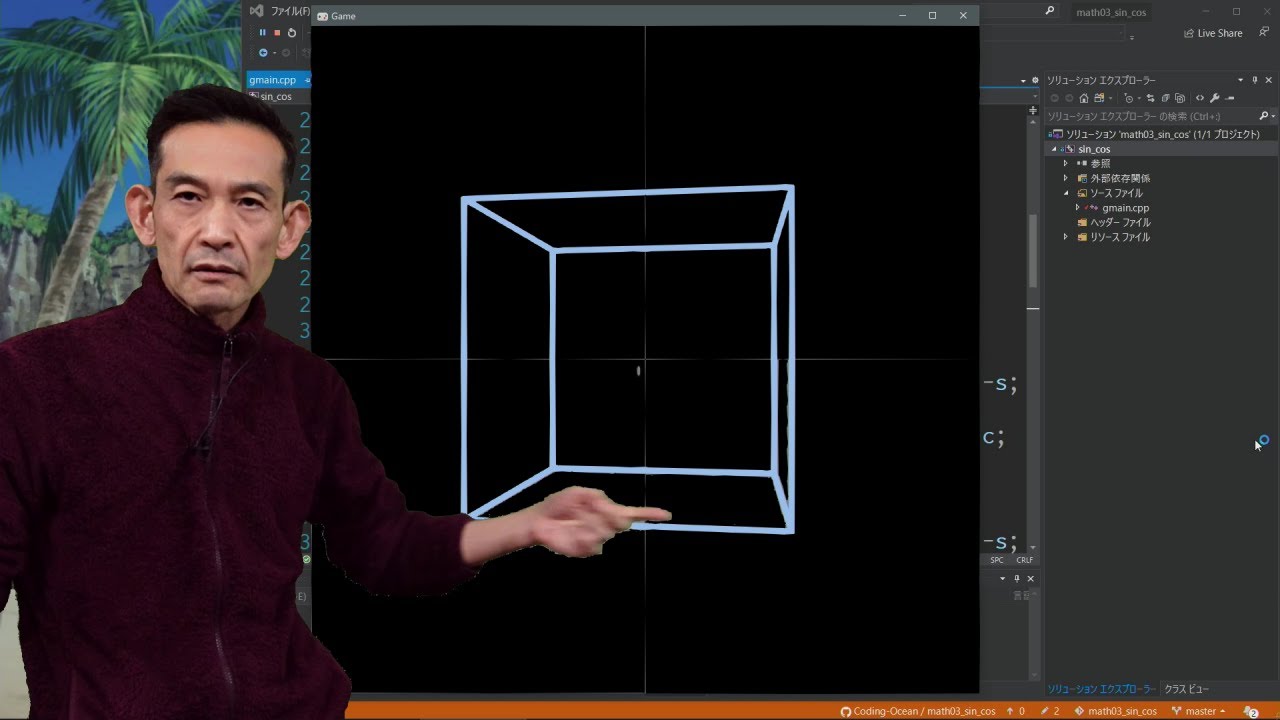Pause debugging with the pause icon
The image size is (1280, 720).
(263, 33)
